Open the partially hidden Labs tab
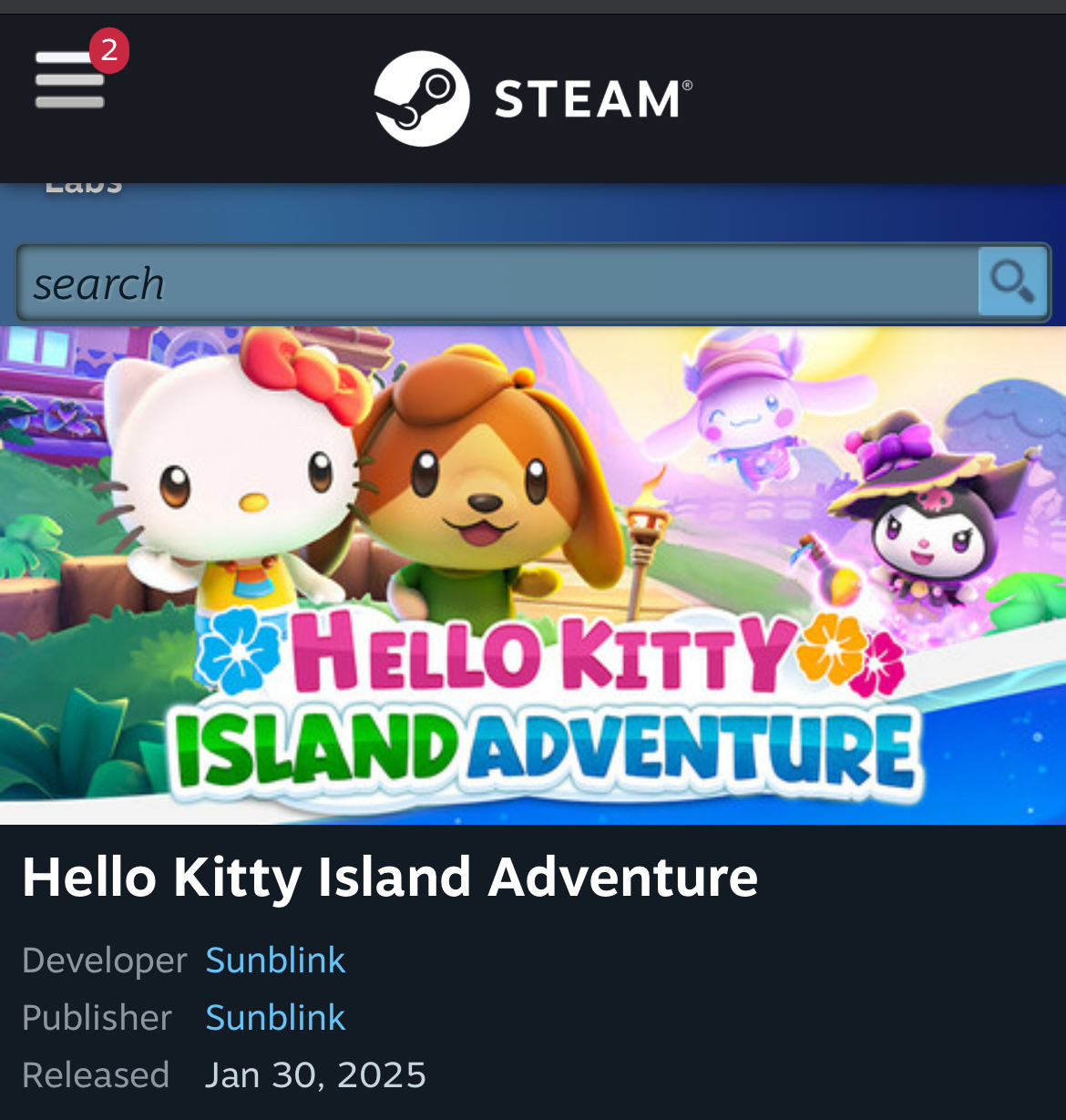The width and height of the screenshot is (1066, 1120). [x=83, y=187]
